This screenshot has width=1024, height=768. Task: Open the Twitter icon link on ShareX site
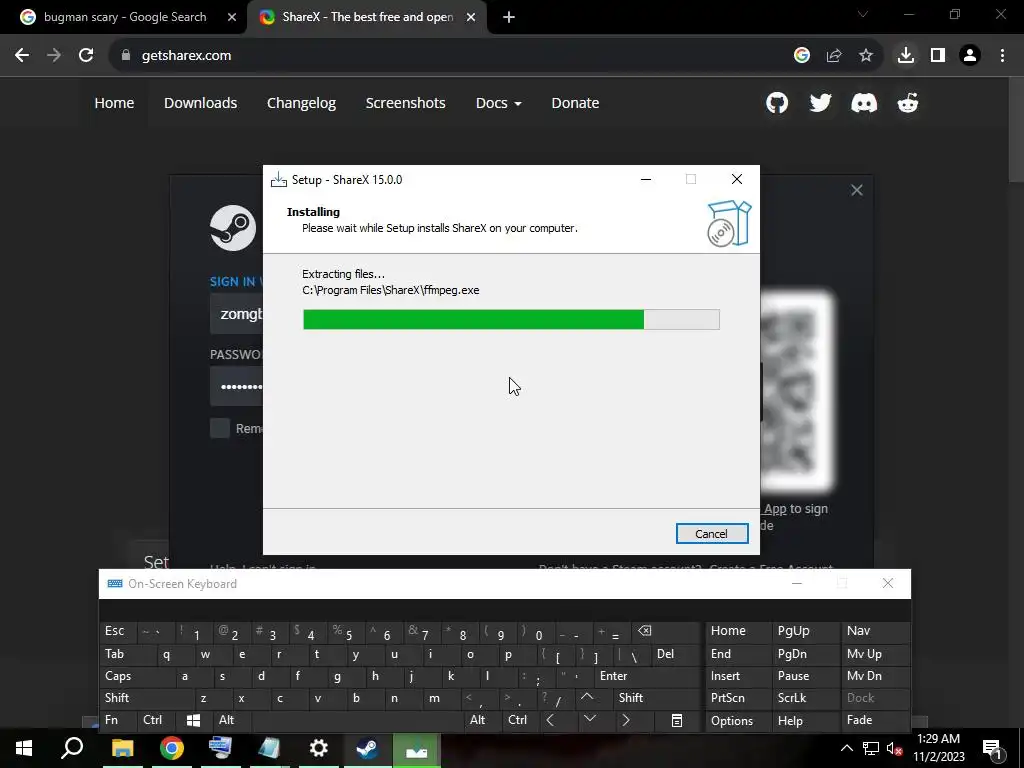click(x=820, y=103)
